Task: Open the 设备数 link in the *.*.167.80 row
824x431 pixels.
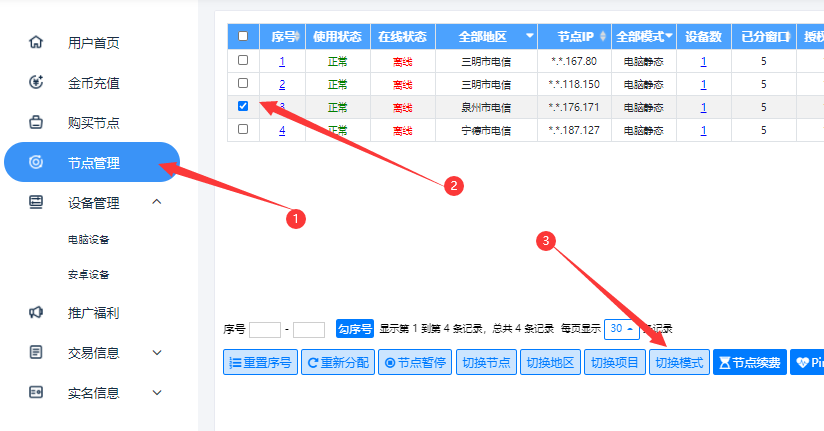Action: (x=704, y=61)
